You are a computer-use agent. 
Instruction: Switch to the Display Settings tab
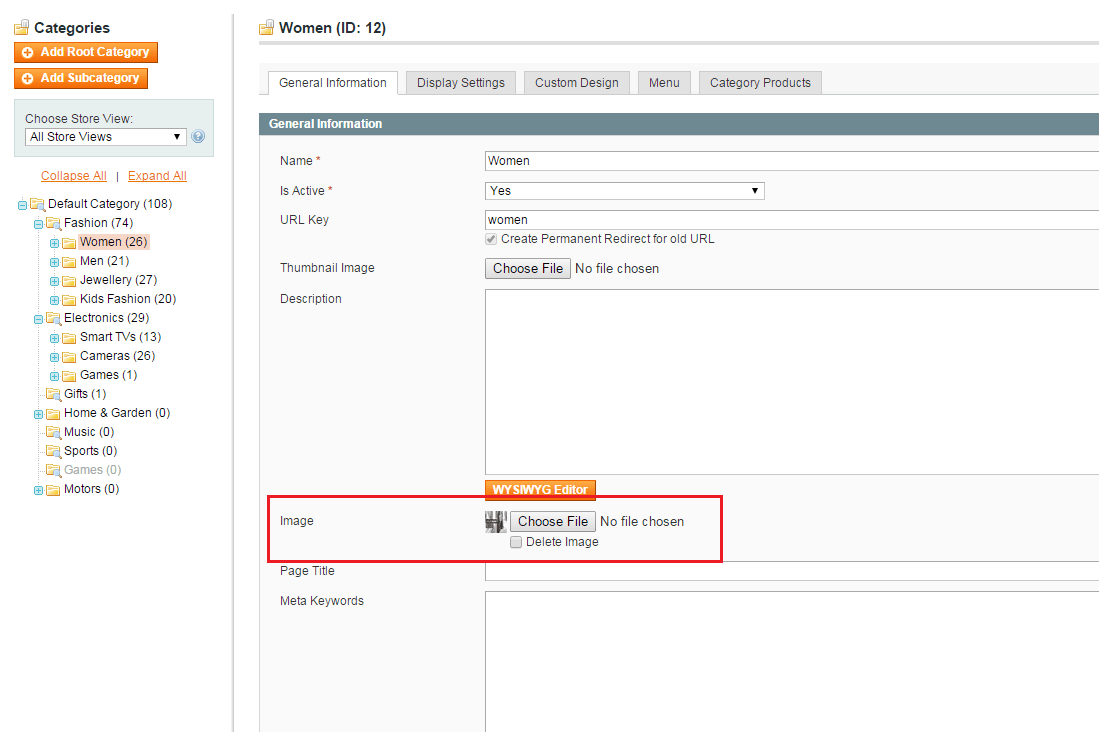(461, 83)
